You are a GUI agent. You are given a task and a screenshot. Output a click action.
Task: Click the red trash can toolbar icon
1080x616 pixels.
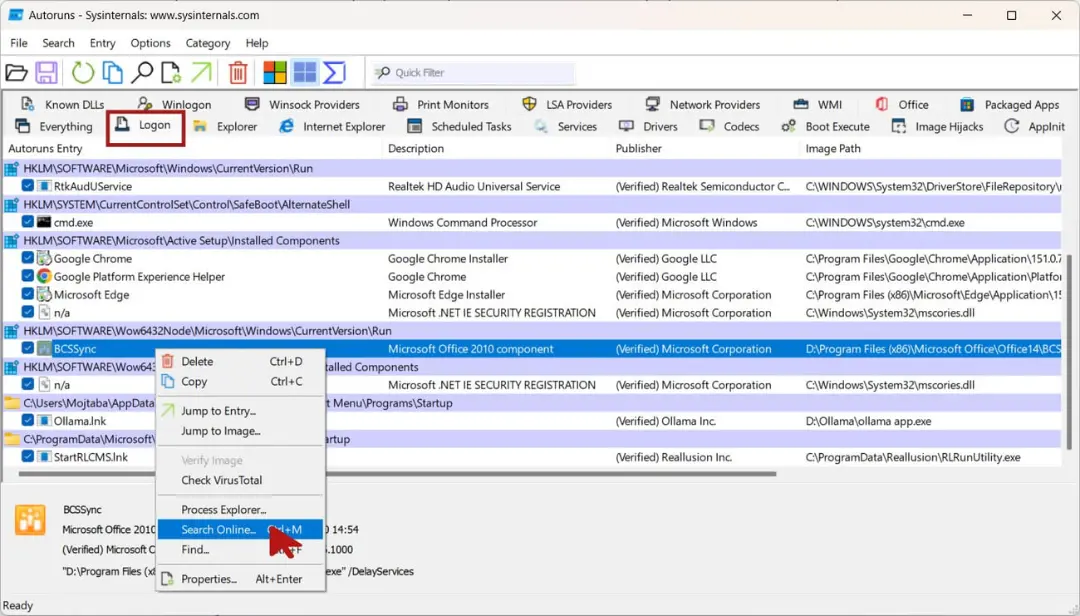tap(238, 72)
